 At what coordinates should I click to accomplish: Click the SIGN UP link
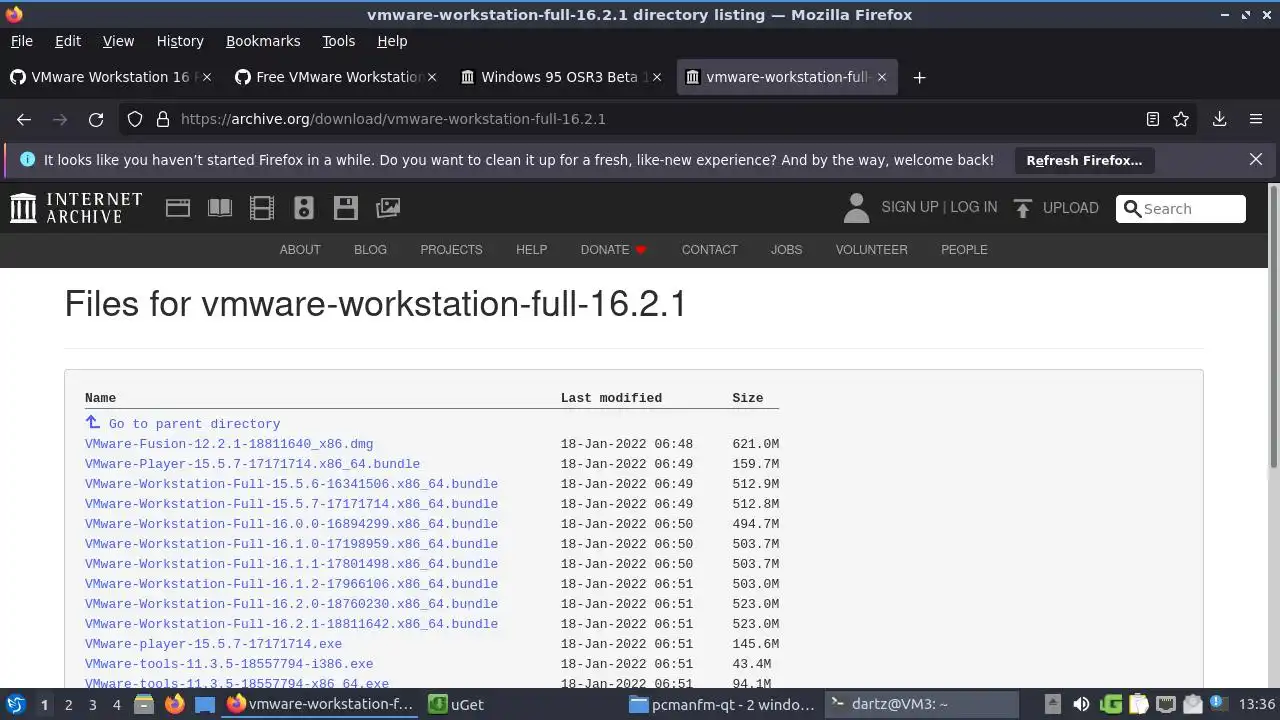point(909,207)
